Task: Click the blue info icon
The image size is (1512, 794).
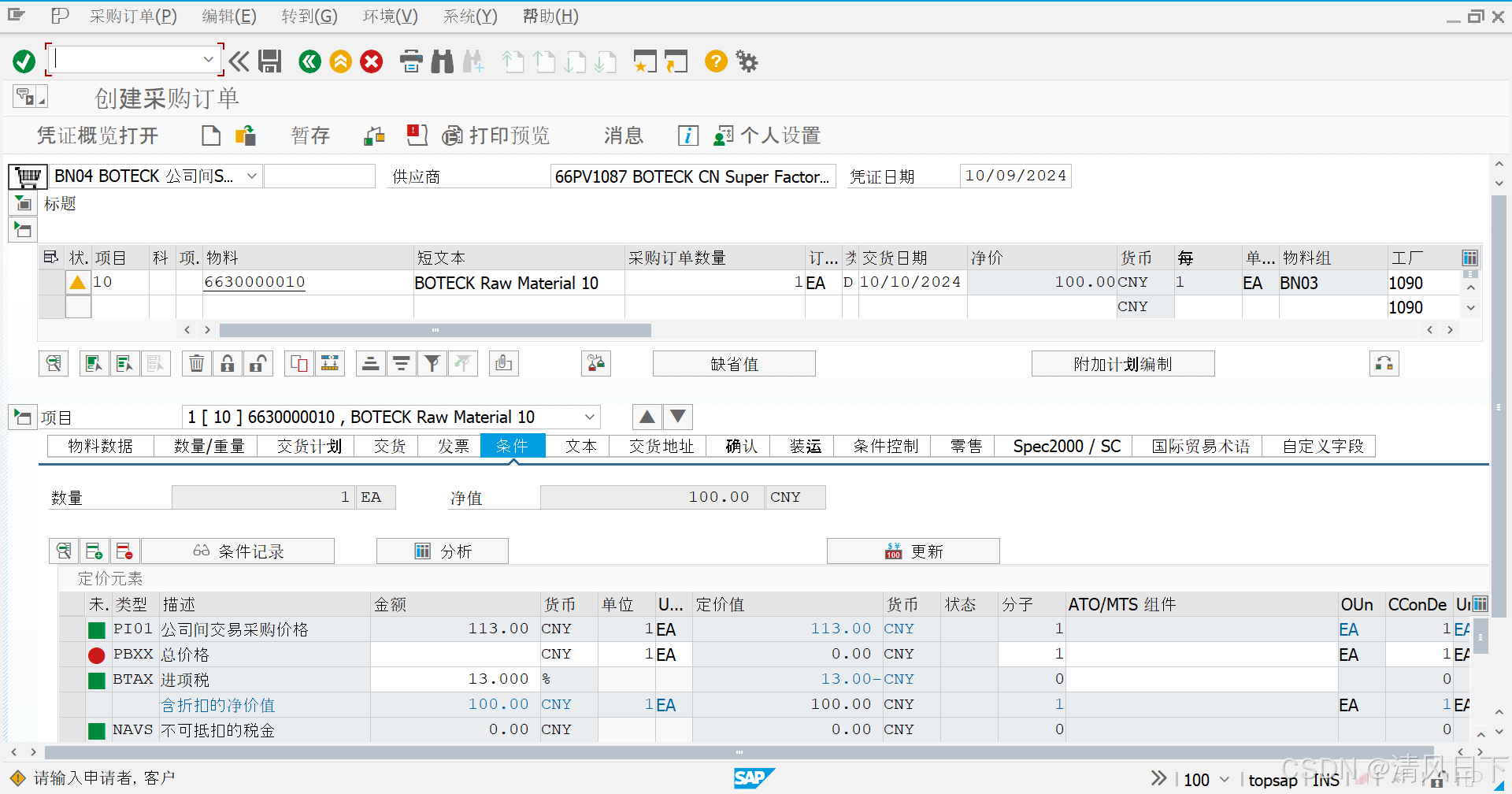Action: [x=688, y=135]
